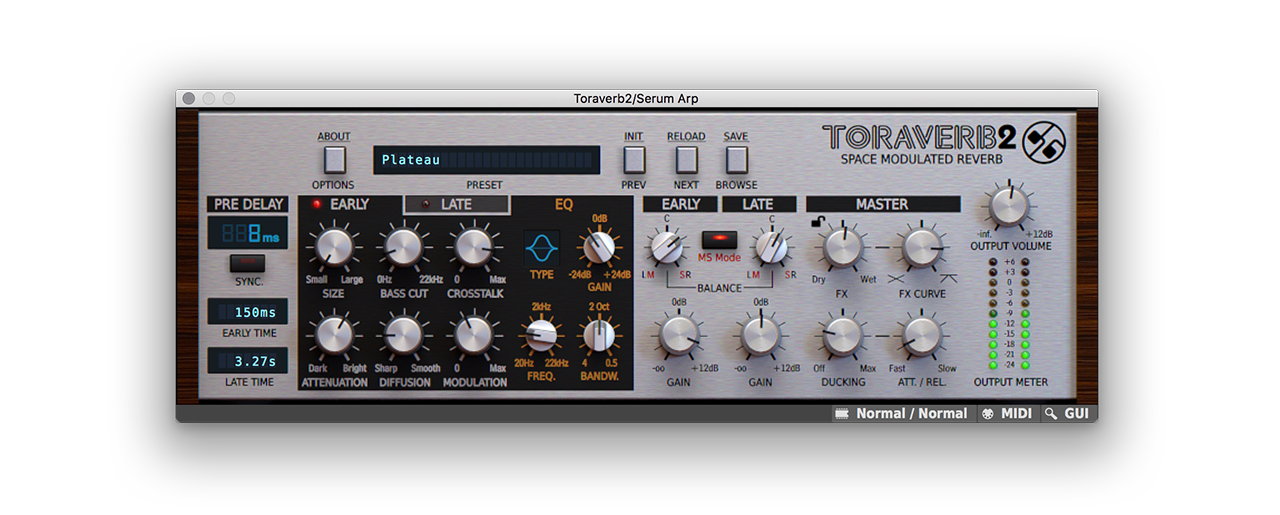
Task: Click the LATE balance knob
Action: click(x=770, y=246)
